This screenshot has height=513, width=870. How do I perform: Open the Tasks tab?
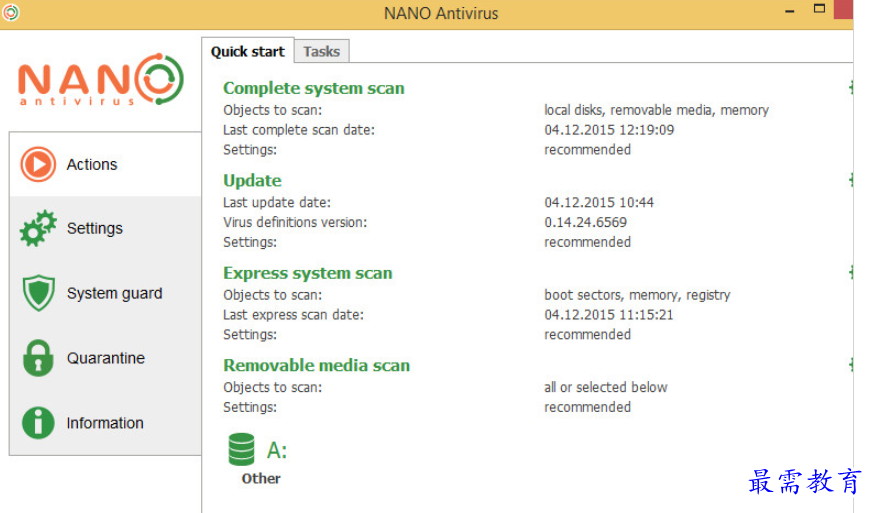[x=322, y=52]
